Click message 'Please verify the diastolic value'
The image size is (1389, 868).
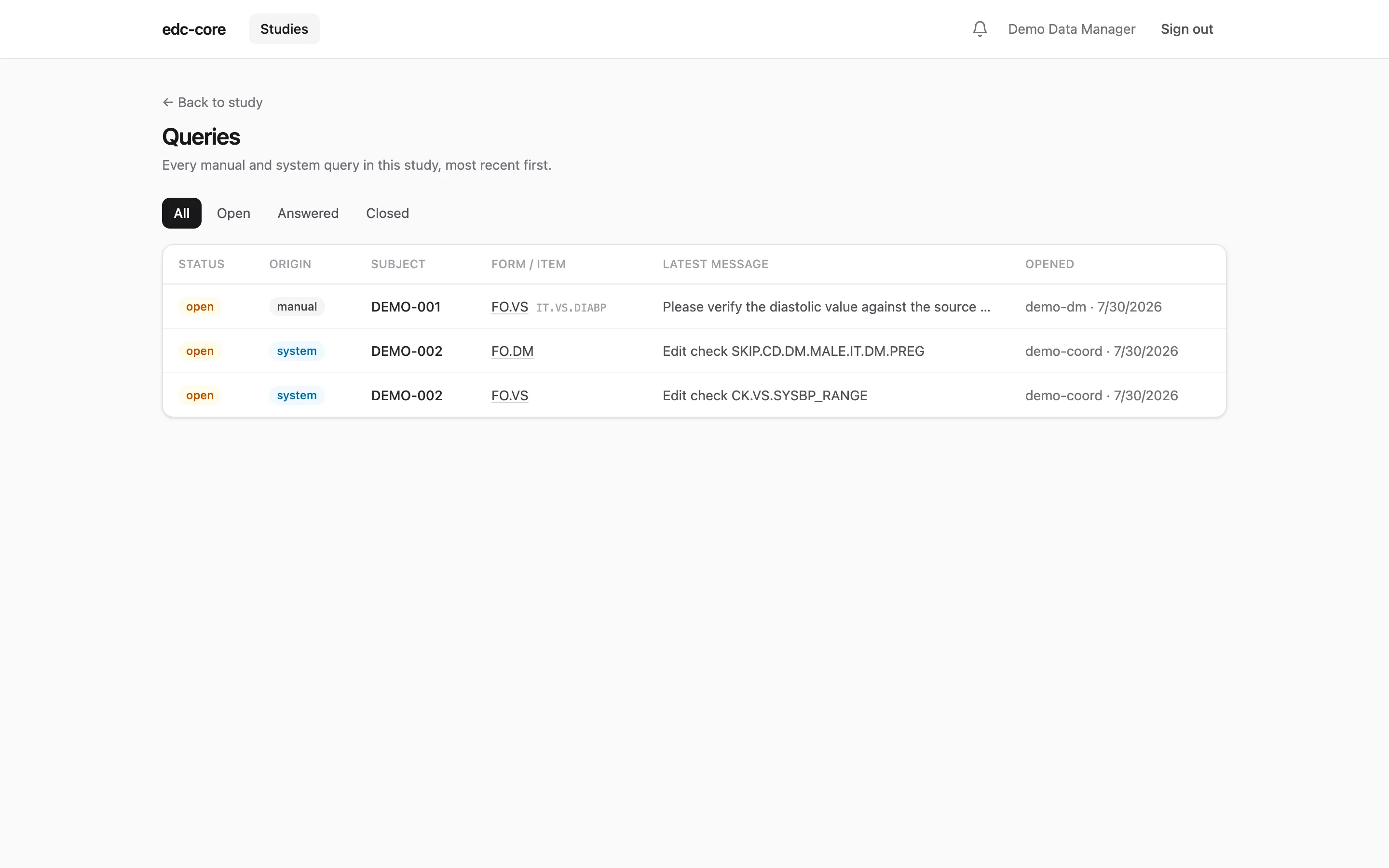tap(827, 307)
